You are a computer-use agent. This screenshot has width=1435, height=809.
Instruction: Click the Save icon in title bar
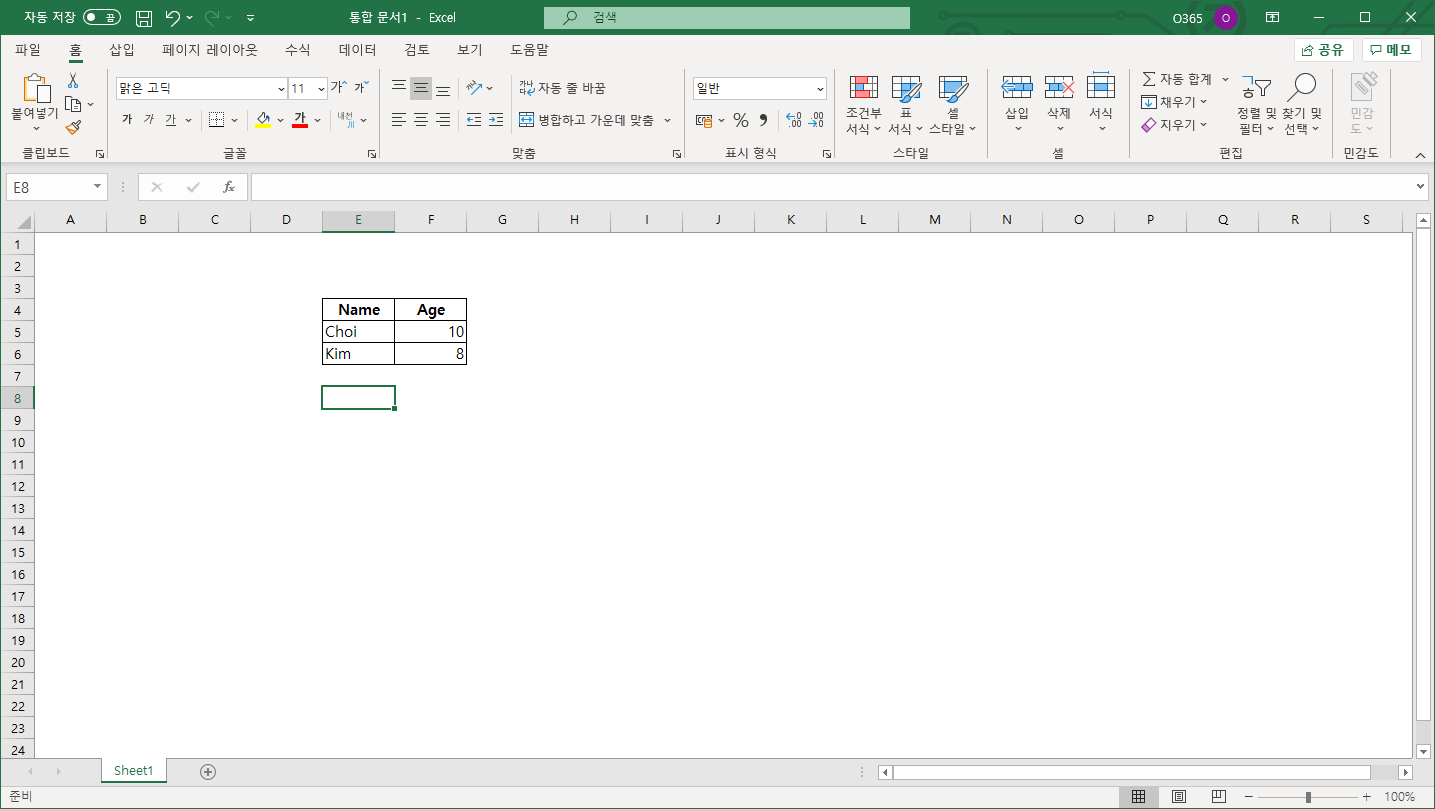144,18
